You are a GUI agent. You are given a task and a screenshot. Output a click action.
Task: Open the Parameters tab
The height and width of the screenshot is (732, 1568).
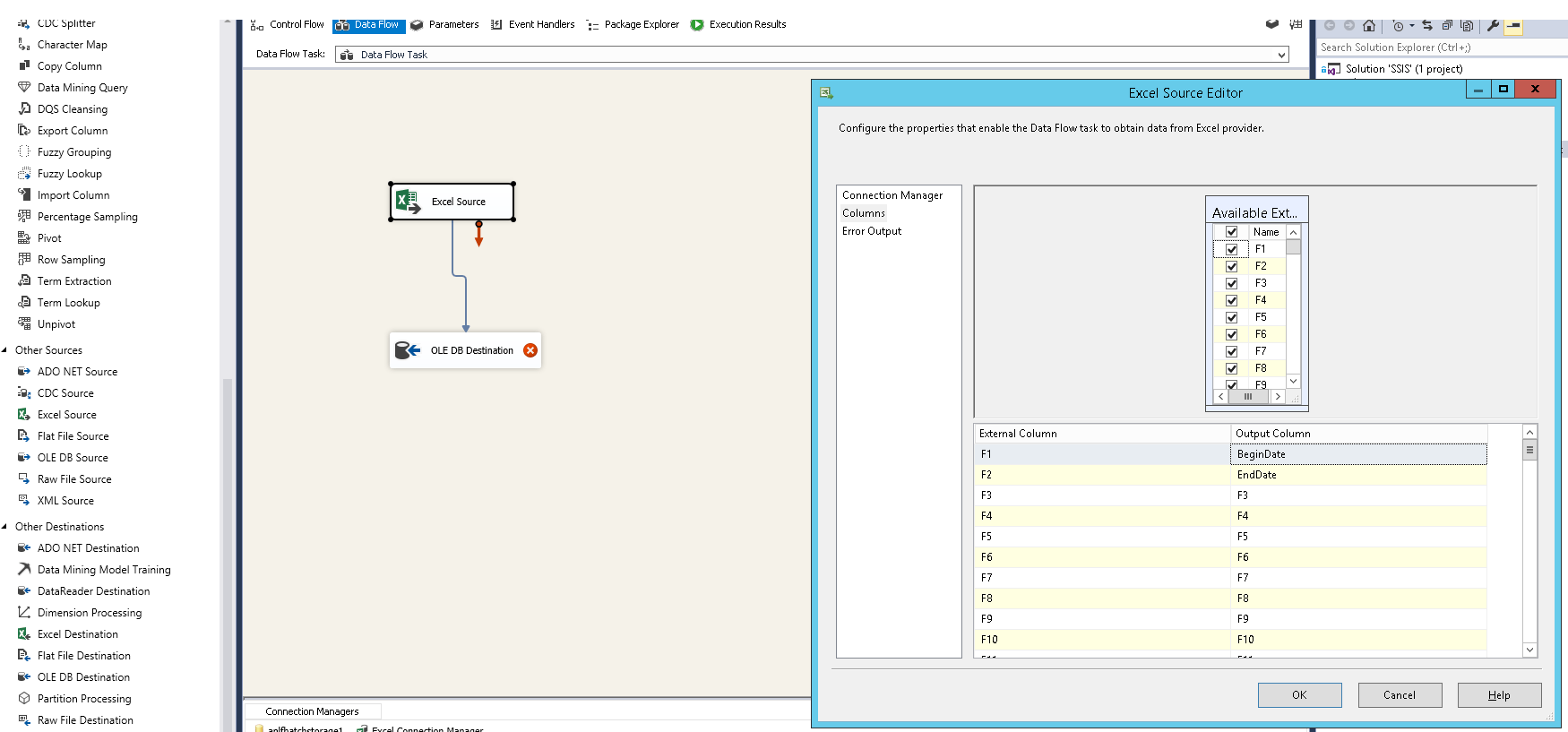coord(444,24)
